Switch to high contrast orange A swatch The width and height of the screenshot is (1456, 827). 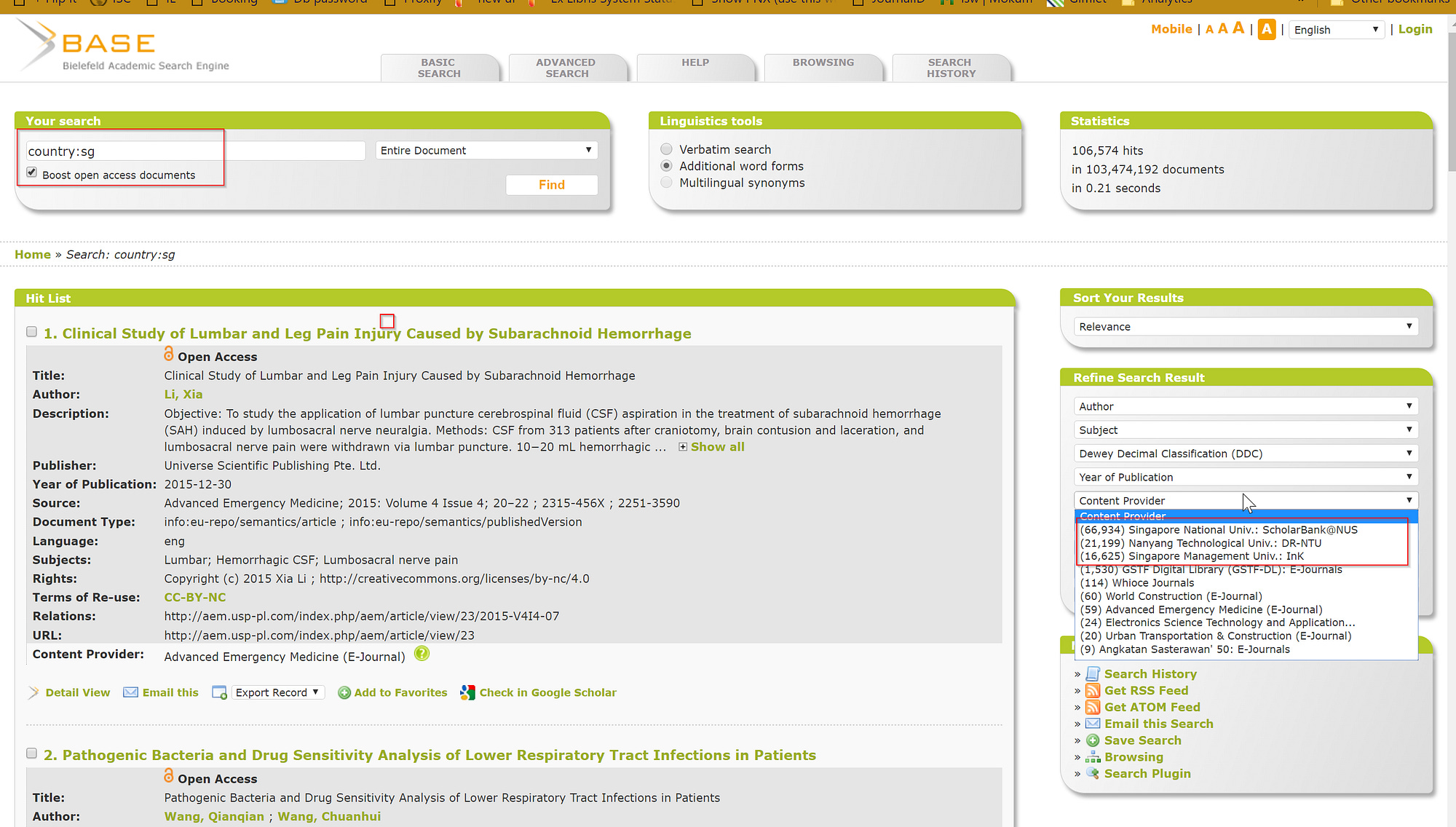coord(1267,29)
